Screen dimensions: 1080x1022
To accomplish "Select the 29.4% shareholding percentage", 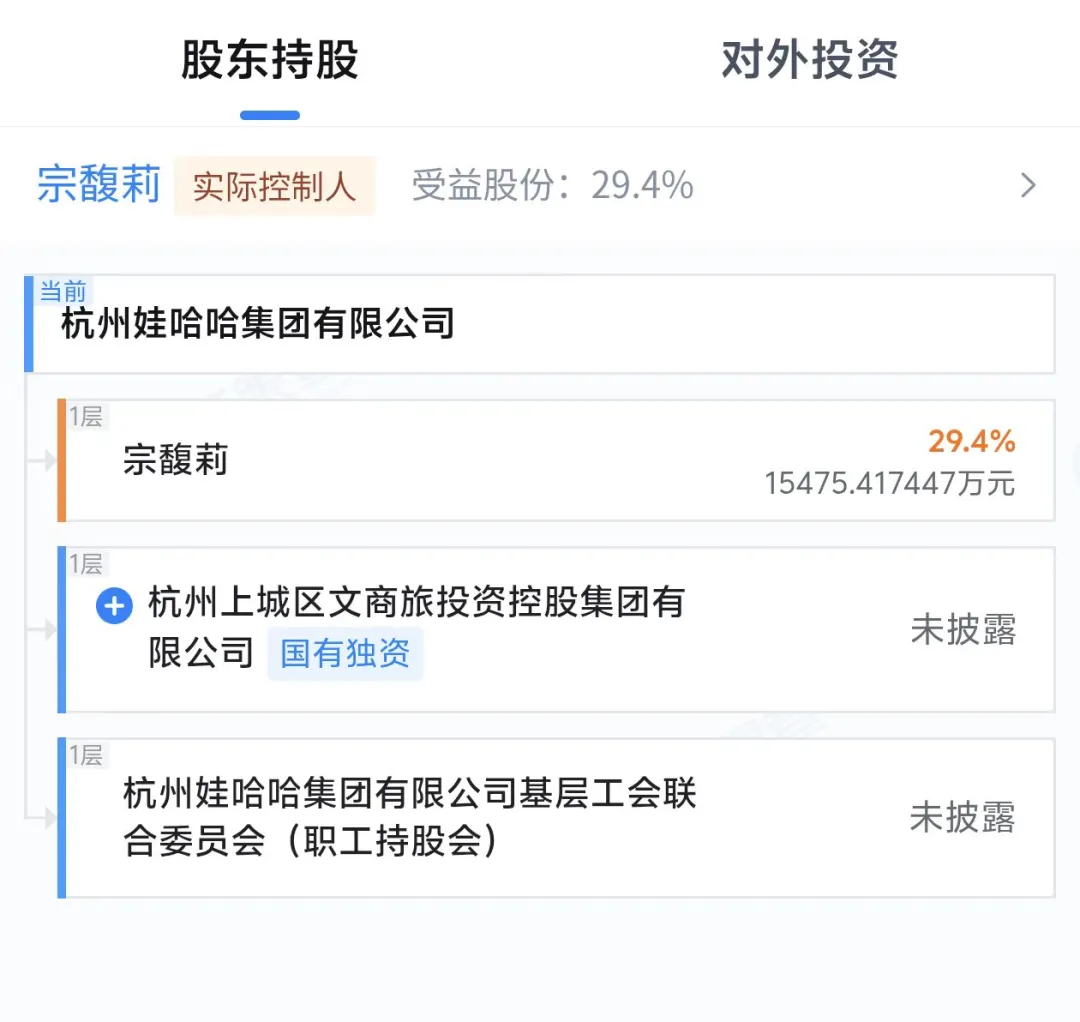I will pos(971,441).
